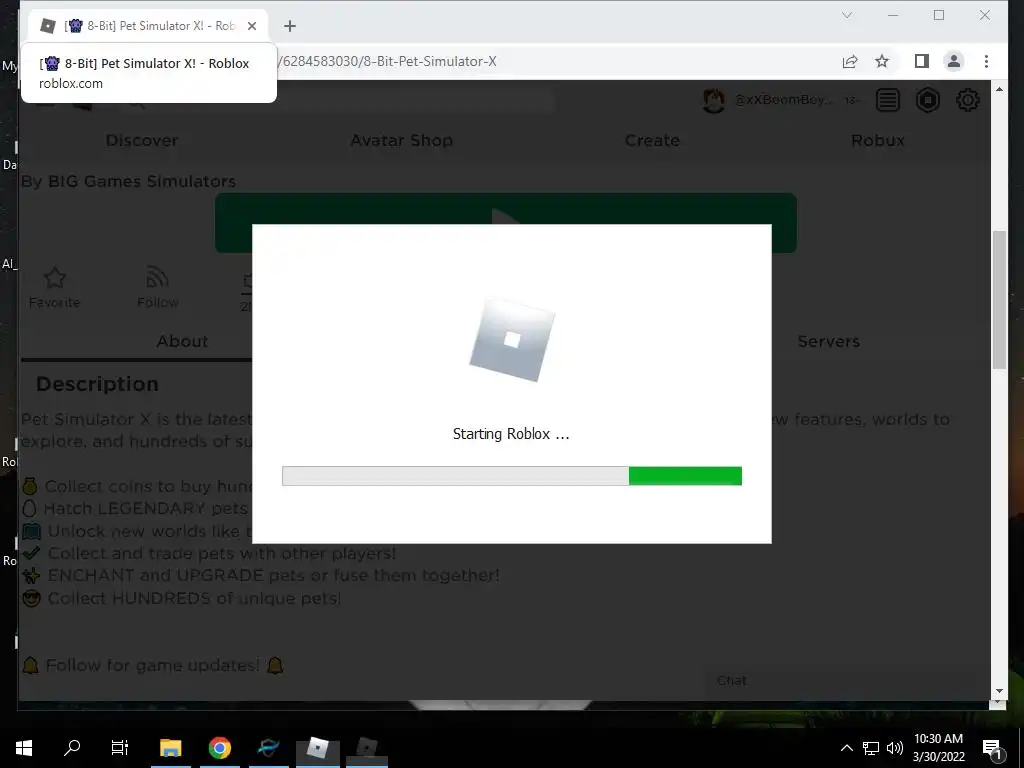
Task: Open Windows Start menu
Action: [x=24, y=748]
